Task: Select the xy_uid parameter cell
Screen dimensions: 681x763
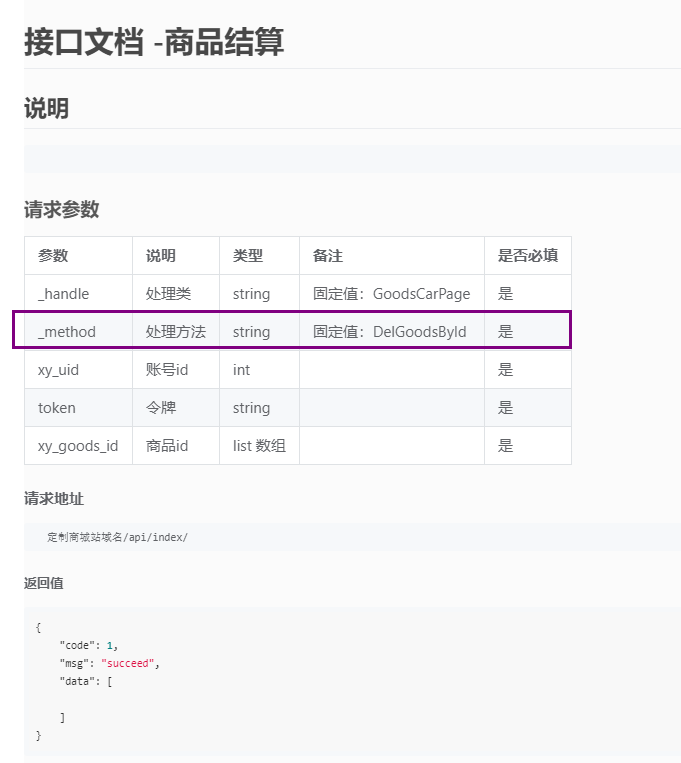Action: click(x=59, y=370)
